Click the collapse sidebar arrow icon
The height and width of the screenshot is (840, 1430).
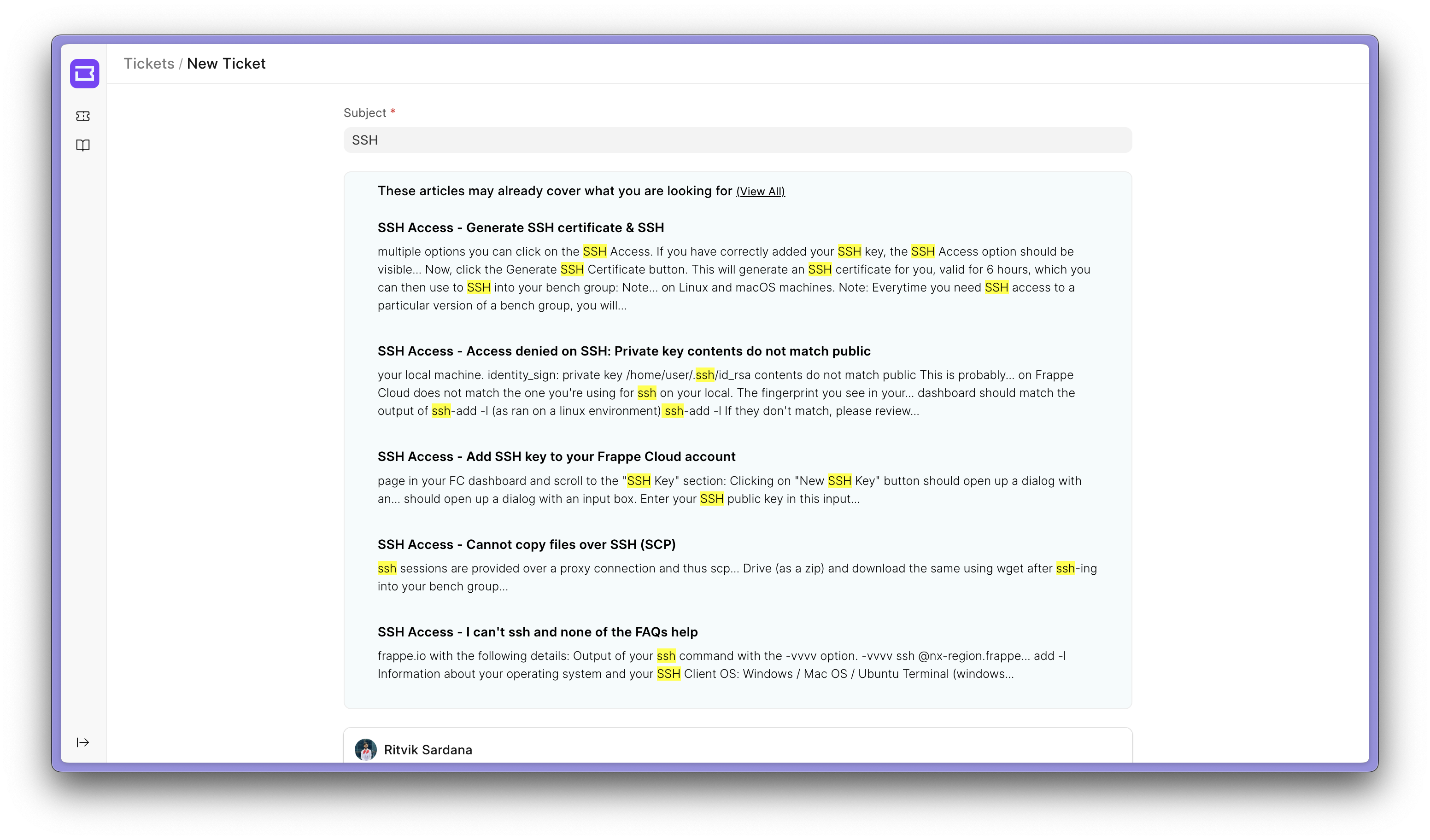tap(83, 742)
